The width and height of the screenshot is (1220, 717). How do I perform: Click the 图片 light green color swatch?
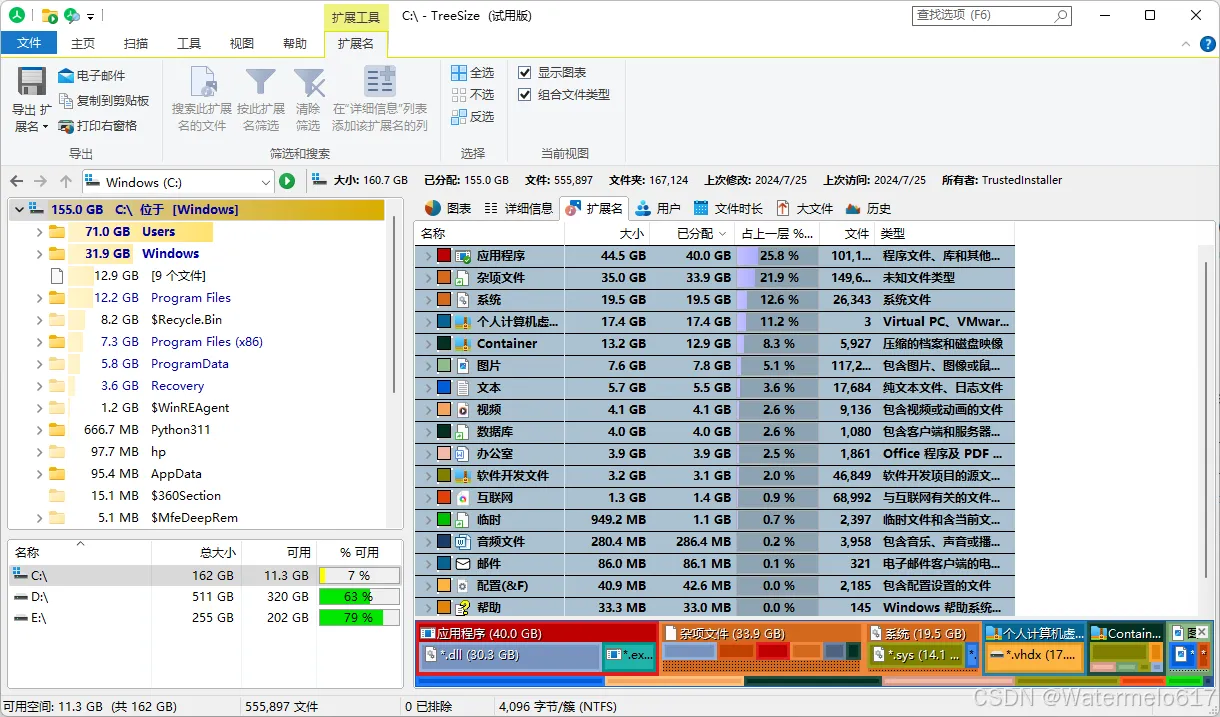[444, 366]
